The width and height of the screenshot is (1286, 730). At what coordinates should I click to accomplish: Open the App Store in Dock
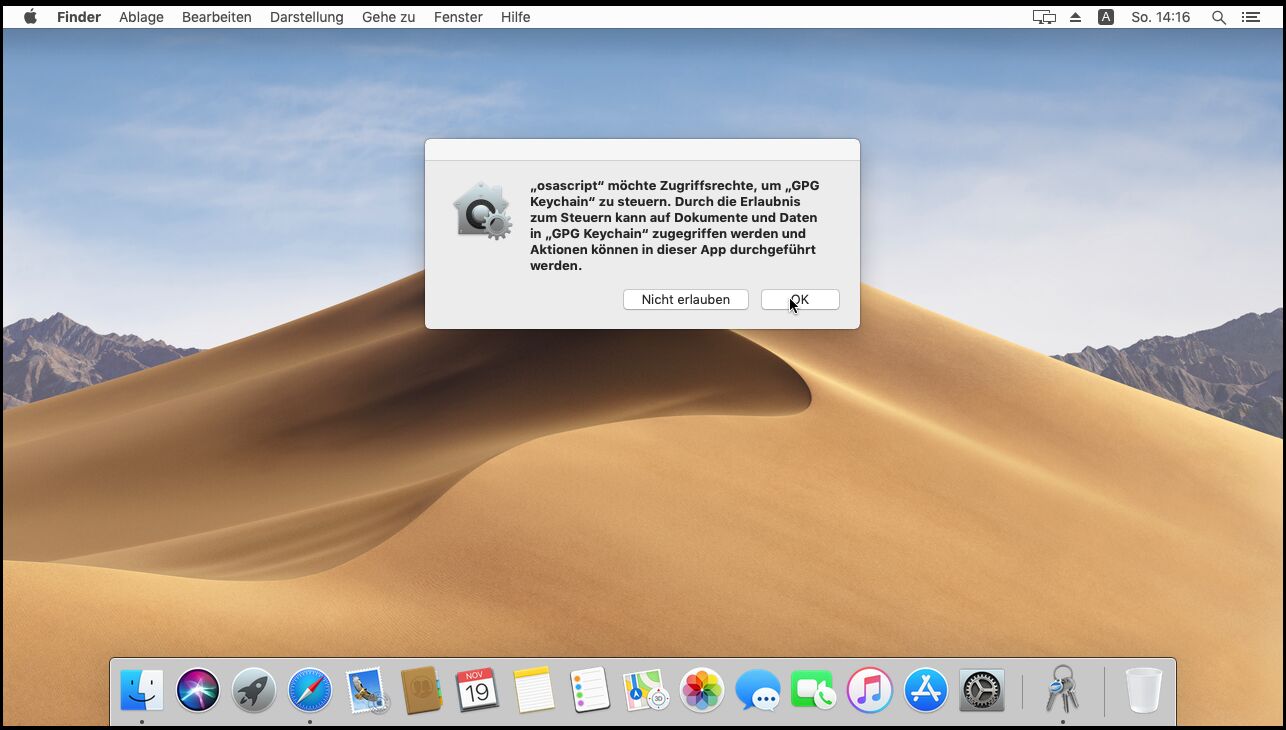click(925, 690)
